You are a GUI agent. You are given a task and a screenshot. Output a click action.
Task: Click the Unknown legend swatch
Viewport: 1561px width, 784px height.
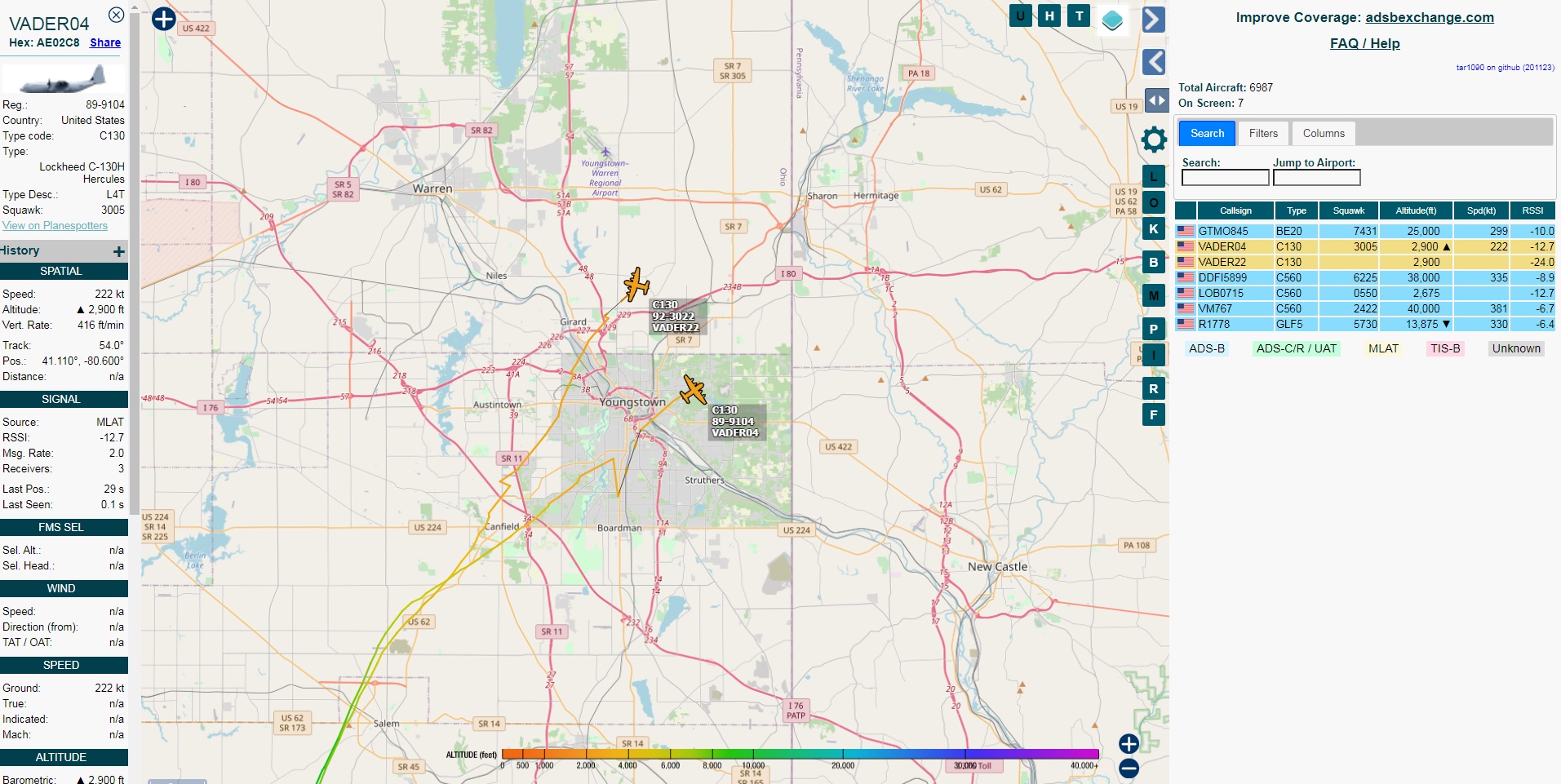point(1516,348)
